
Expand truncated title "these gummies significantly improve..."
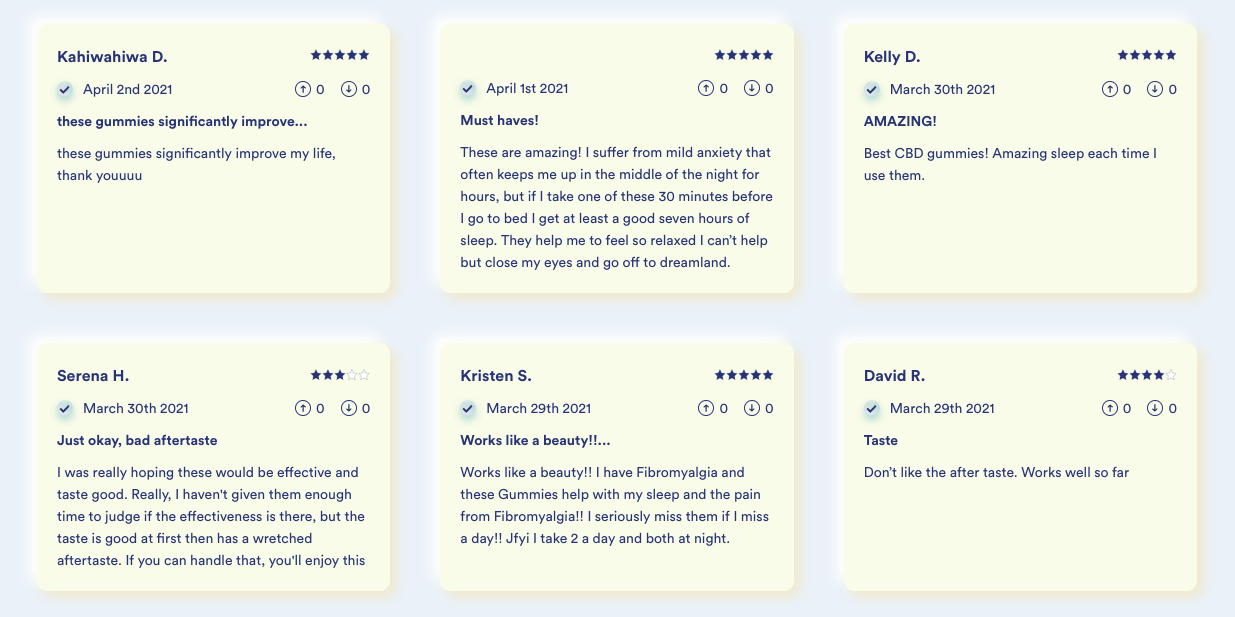click(182, 121)
